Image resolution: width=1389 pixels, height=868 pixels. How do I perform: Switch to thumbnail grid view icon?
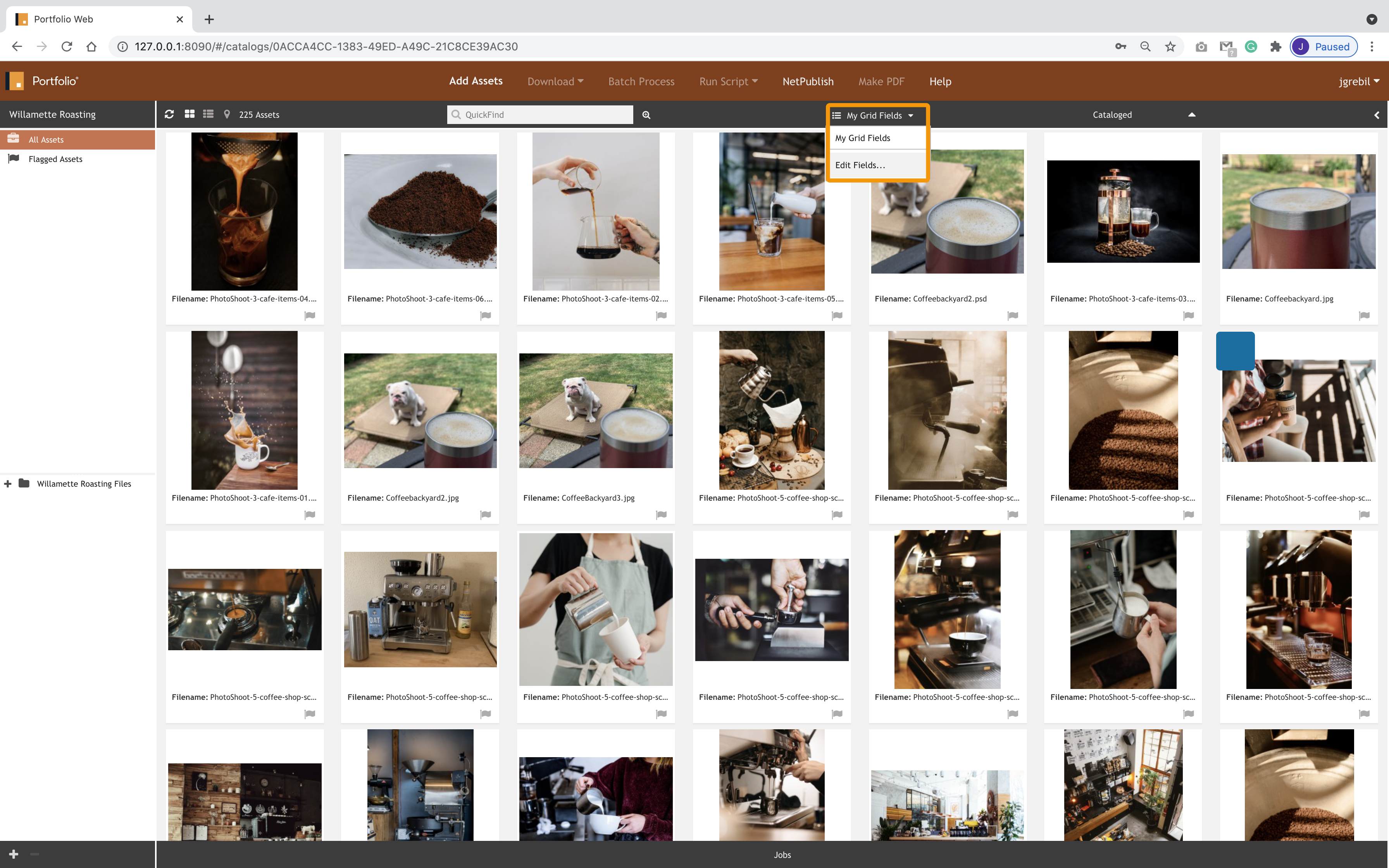[x=190, y=114]
